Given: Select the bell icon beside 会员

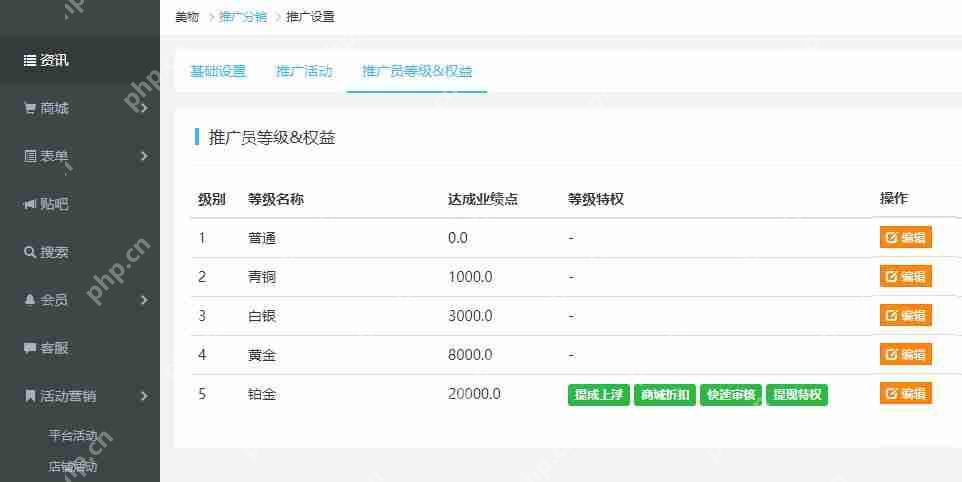Looking at the screenshot, I should click(x=29, y=300).
